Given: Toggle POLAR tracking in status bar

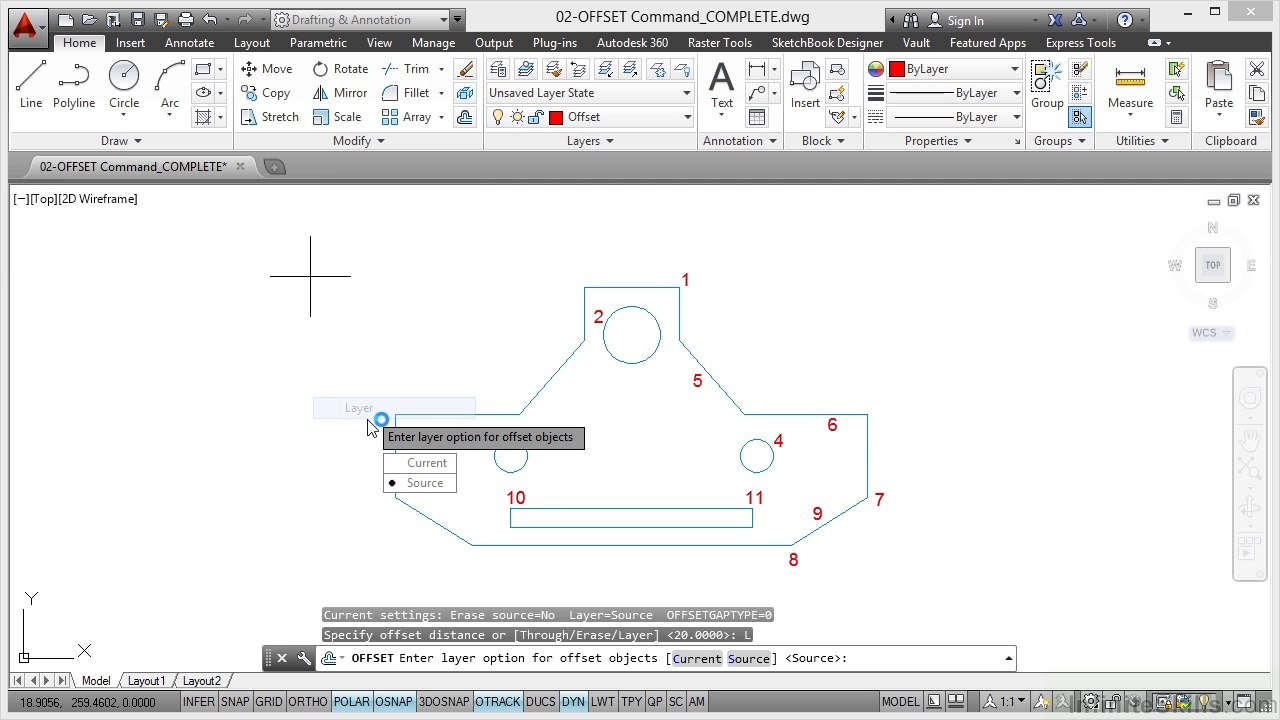Looking at the screenshot, I should click(351, 702).
